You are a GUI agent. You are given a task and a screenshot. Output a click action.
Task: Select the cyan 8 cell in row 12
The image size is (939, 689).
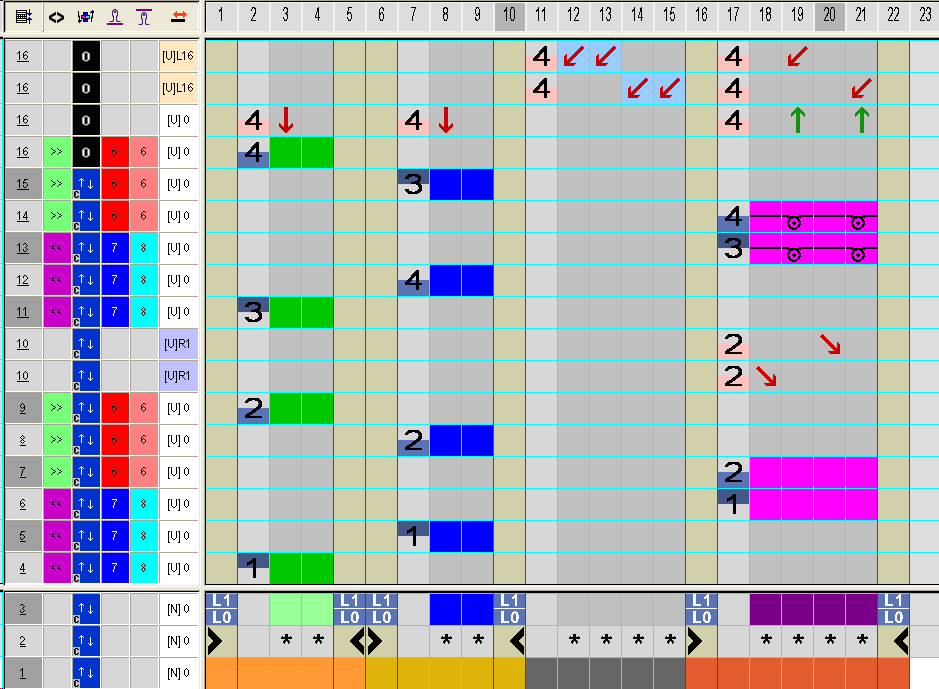point(144,281)
